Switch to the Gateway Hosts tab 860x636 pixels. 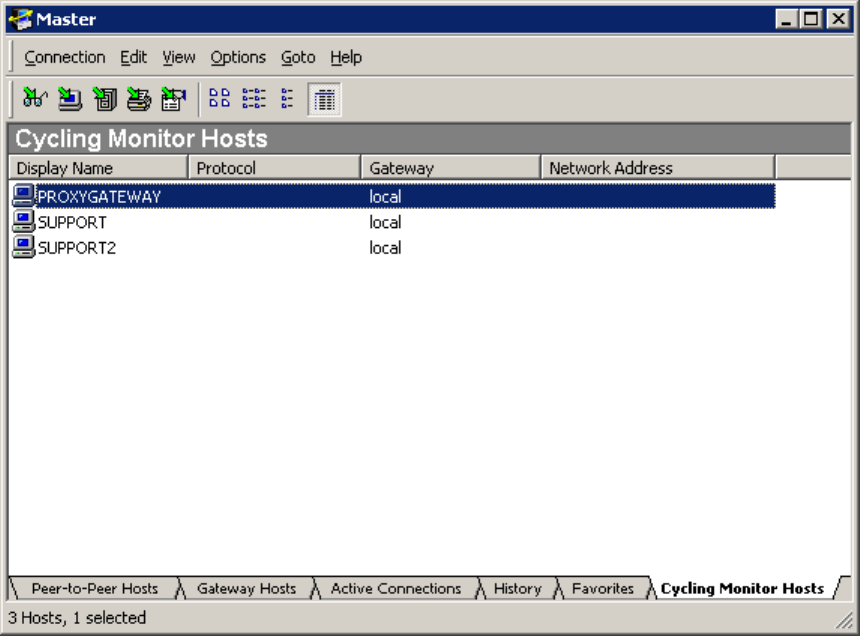[246, 588]
